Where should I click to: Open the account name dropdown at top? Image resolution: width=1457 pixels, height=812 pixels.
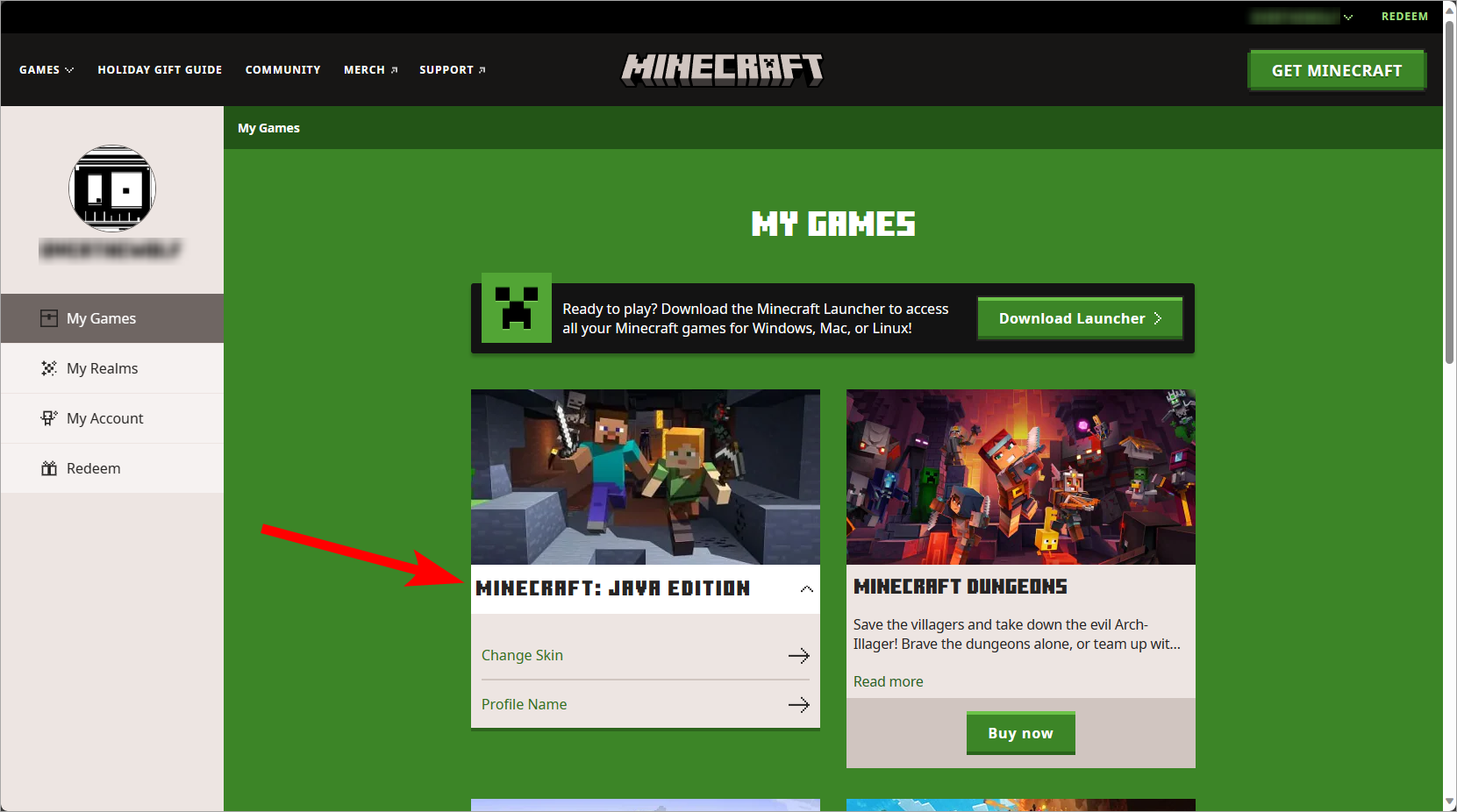1303,17
